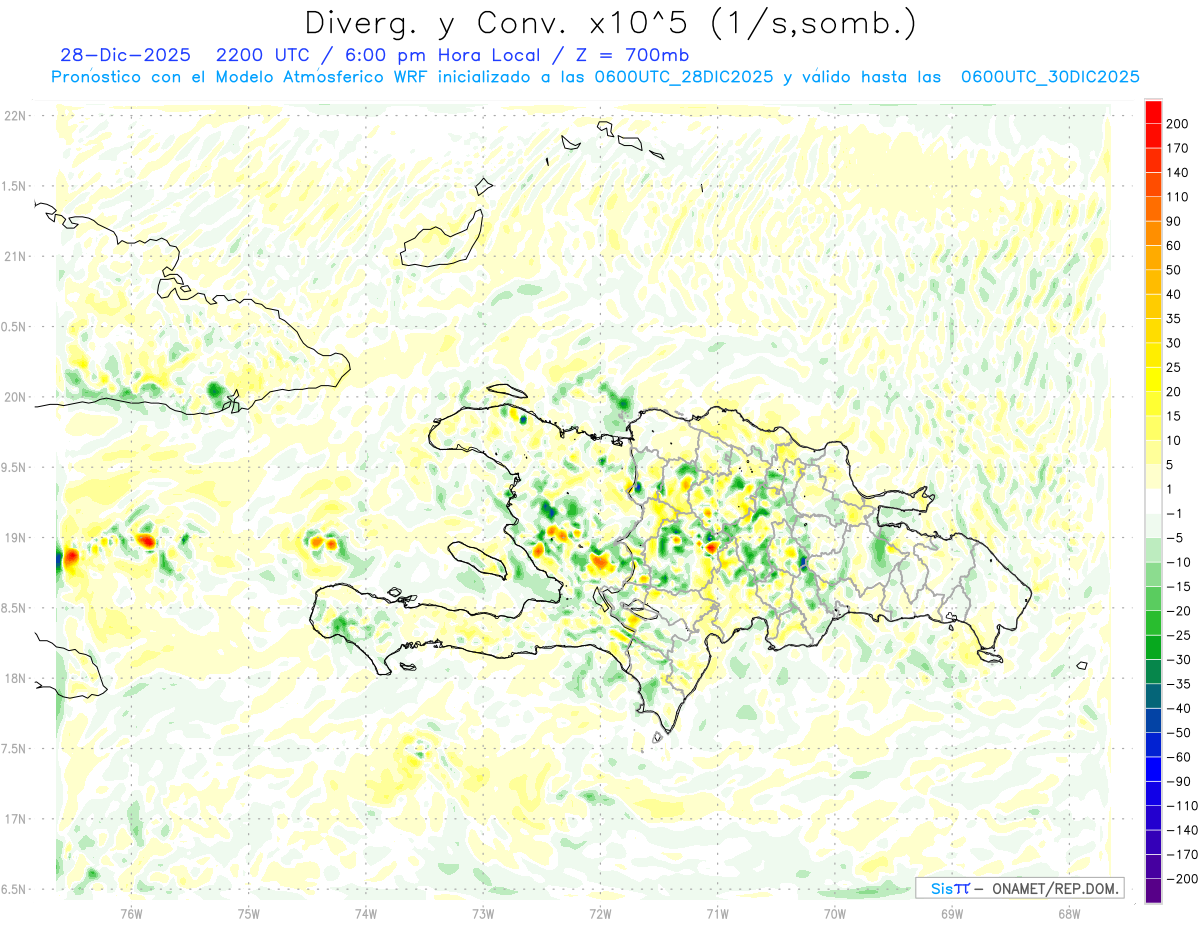This screenshot has height=927, width=1200.
Task: Click the latitude label "21N"
Action: click(x=14, y=257)
